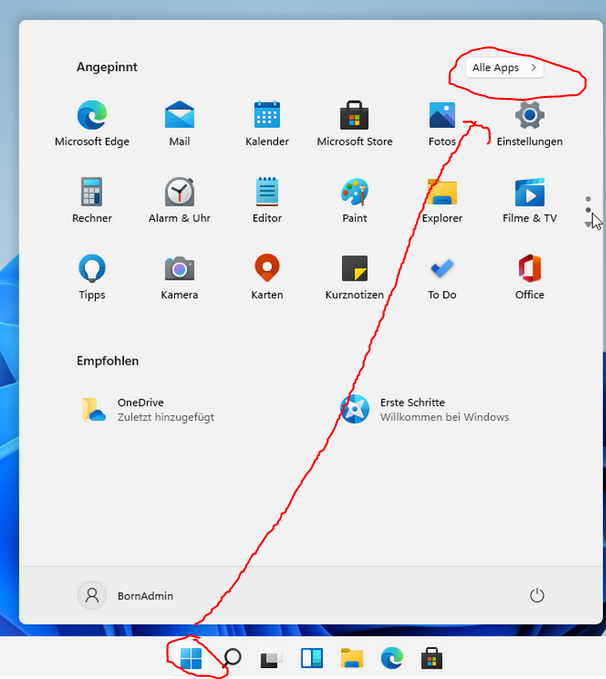Select the second pinned page dot
The height and width of the screenshot is (679, 606).
coord(588,210)
